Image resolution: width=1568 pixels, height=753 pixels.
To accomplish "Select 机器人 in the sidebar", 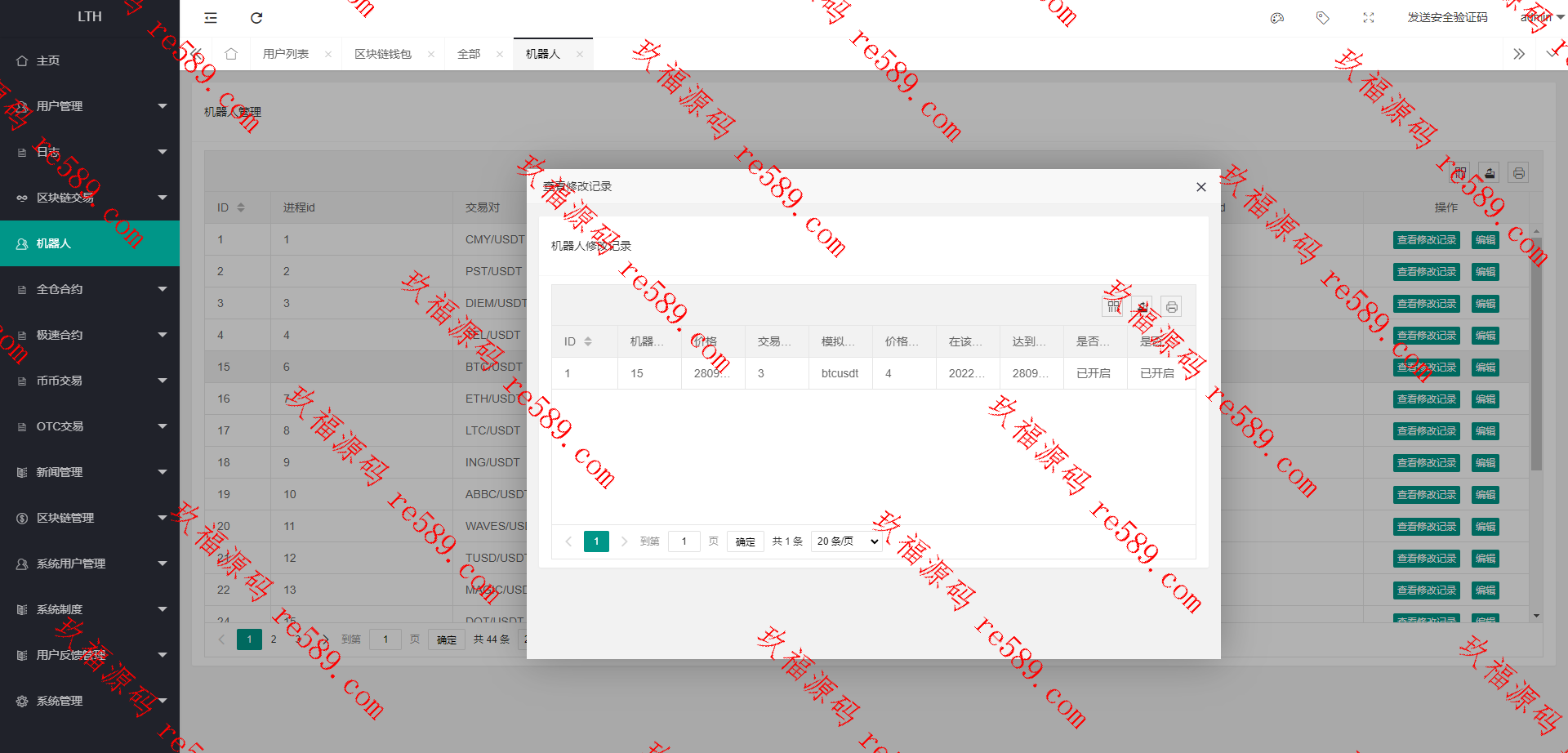I will [x=90, y=243].
